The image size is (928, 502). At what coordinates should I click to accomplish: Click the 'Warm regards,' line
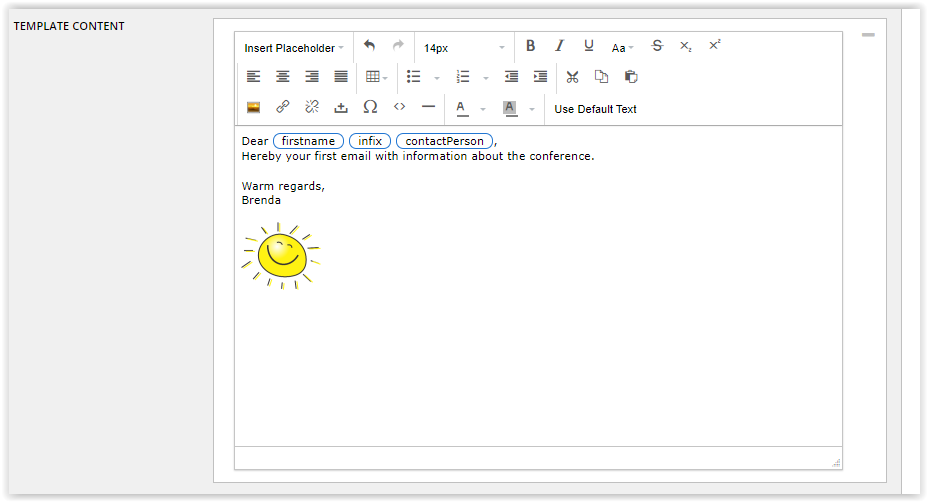pos(283,186)
